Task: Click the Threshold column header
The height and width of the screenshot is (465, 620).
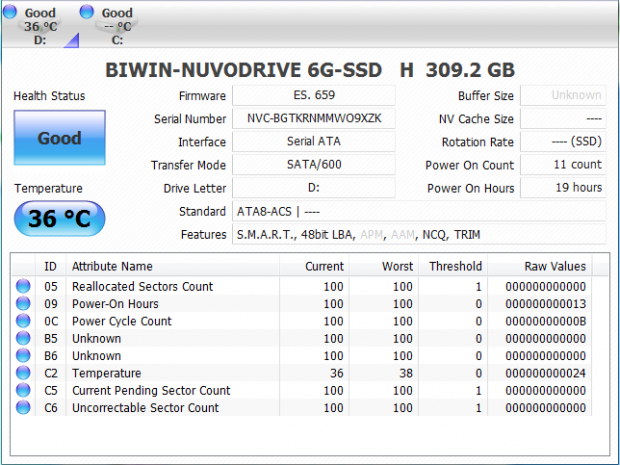Action: (x=453, y=266)
